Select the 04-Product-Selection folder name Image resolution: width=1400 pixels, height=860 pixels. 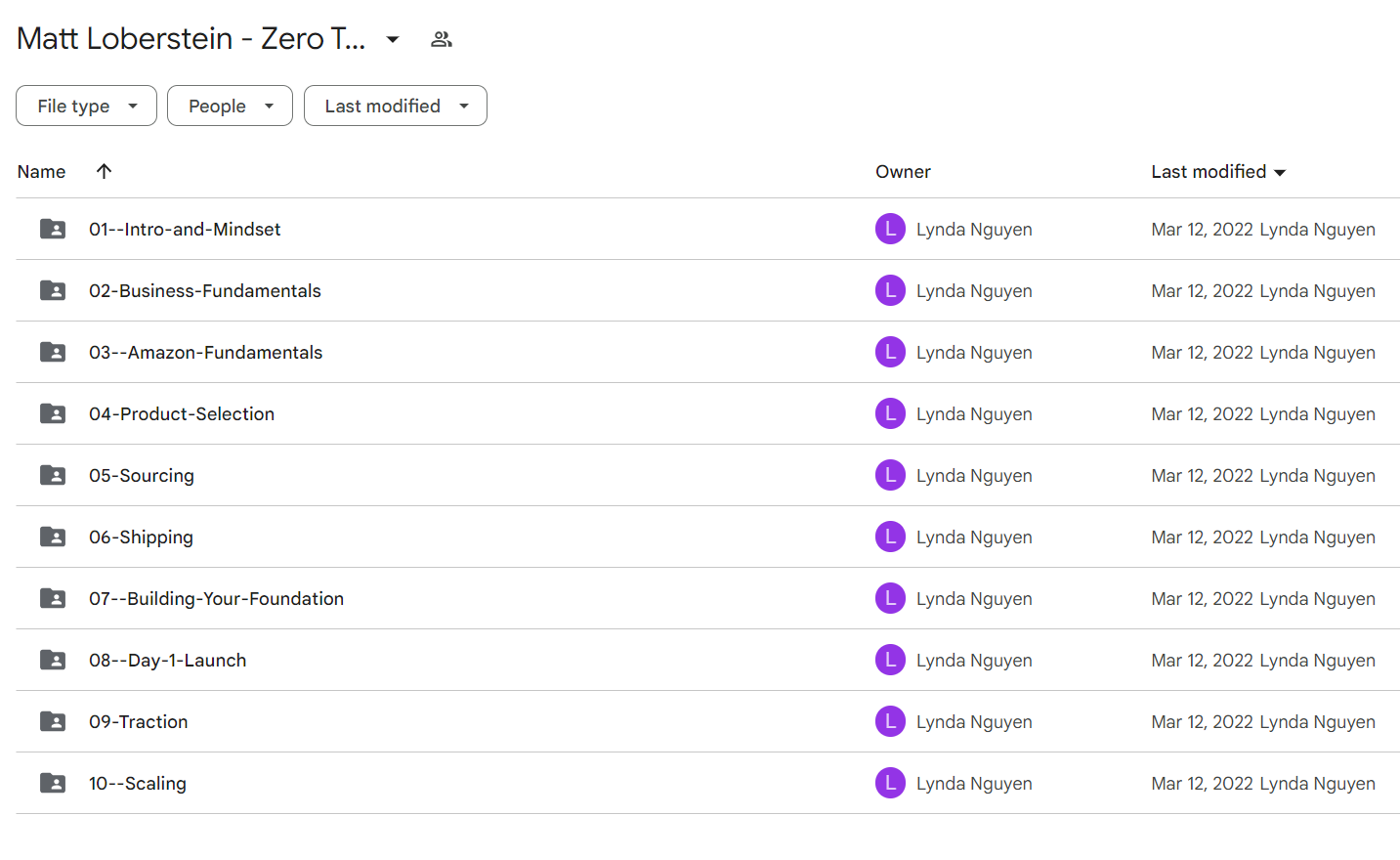[182, 413]
